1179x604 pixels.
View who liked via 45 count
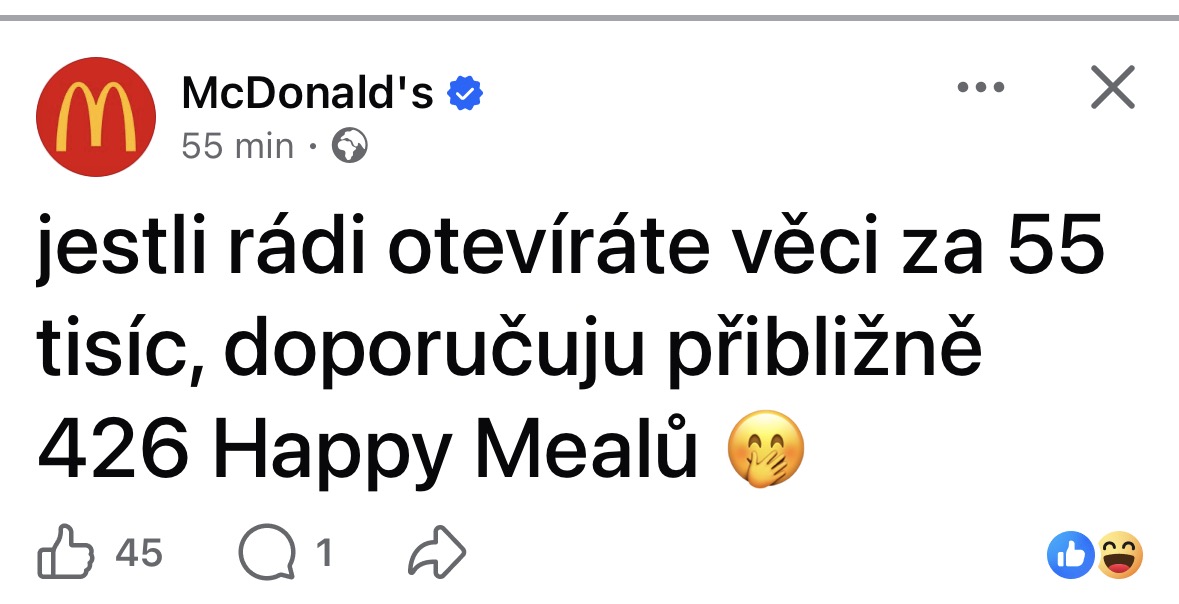[x=139, y=554]
